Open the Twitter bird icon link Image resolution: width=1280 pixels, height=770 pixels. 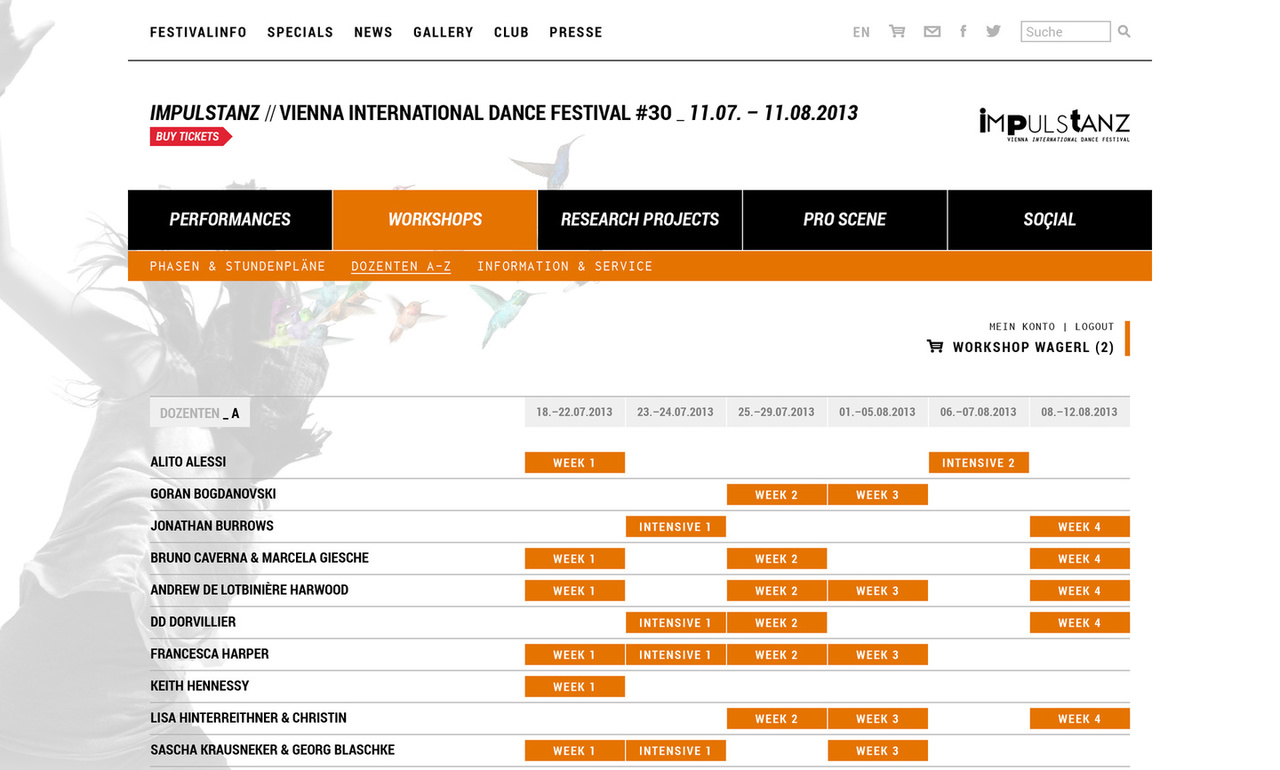[x=993, y=31]
